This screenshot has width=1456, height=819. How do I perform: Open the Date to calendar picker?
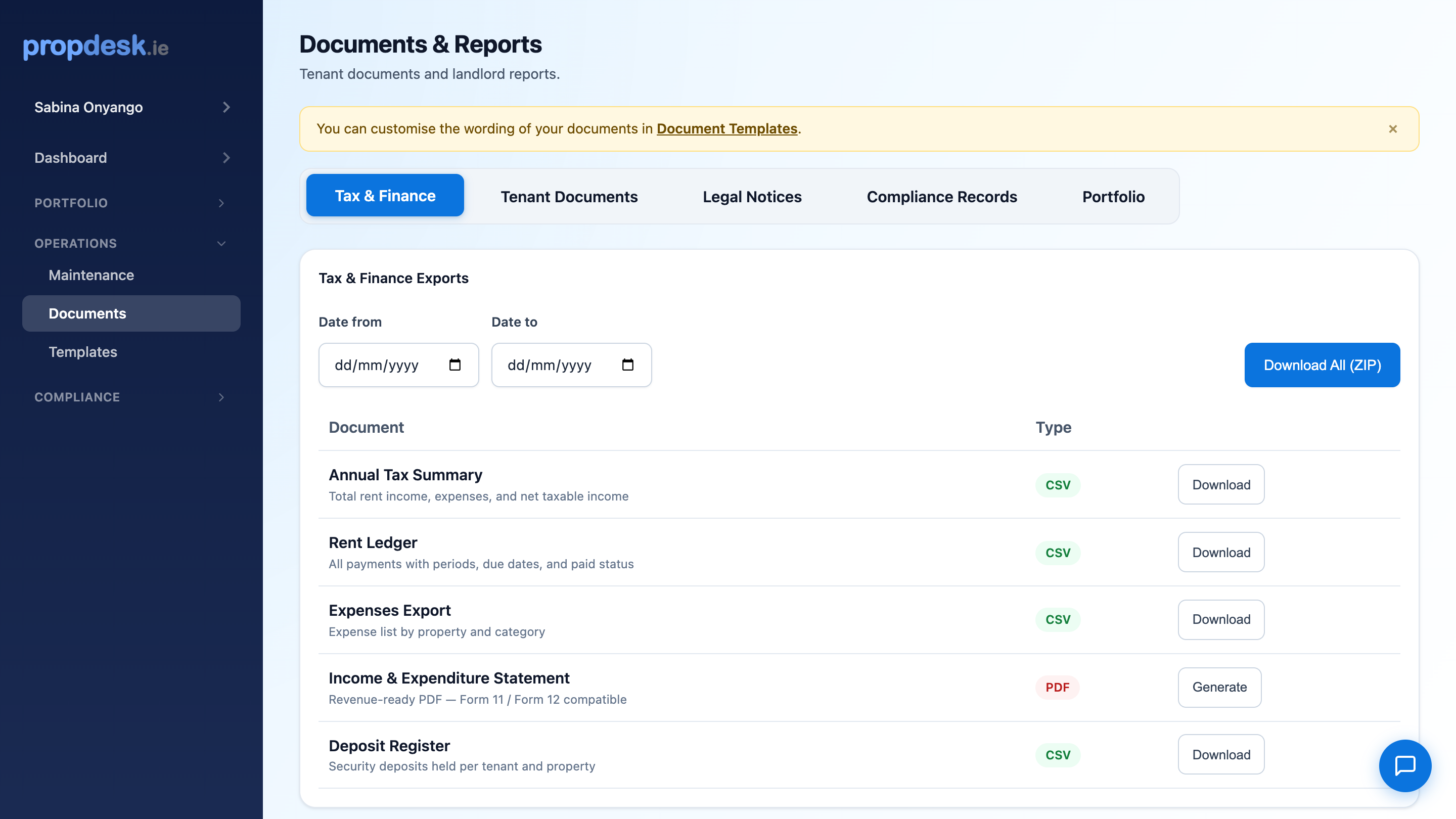point(627,365)
